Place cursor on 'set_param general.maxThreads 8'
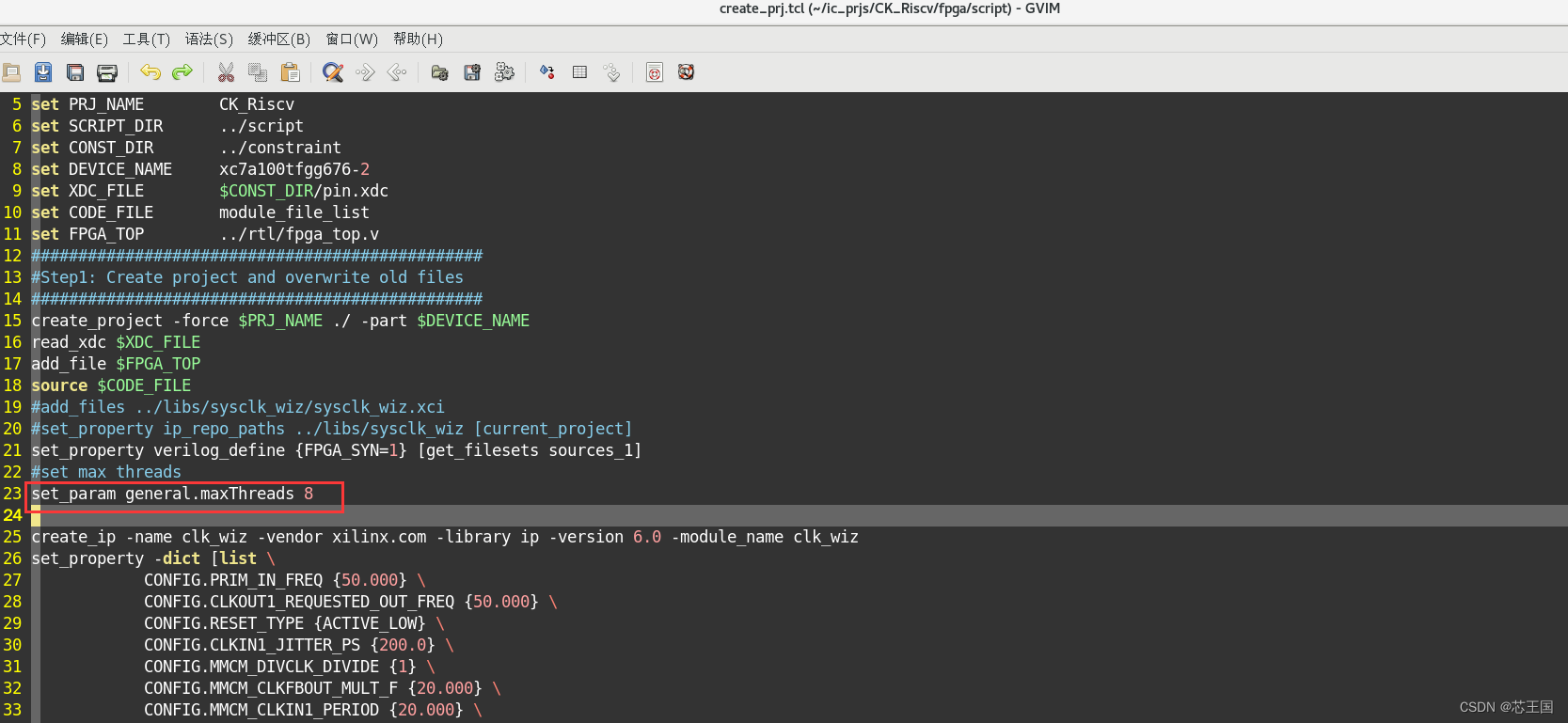The image size is (1568, 723). click(x=172, y=494)
